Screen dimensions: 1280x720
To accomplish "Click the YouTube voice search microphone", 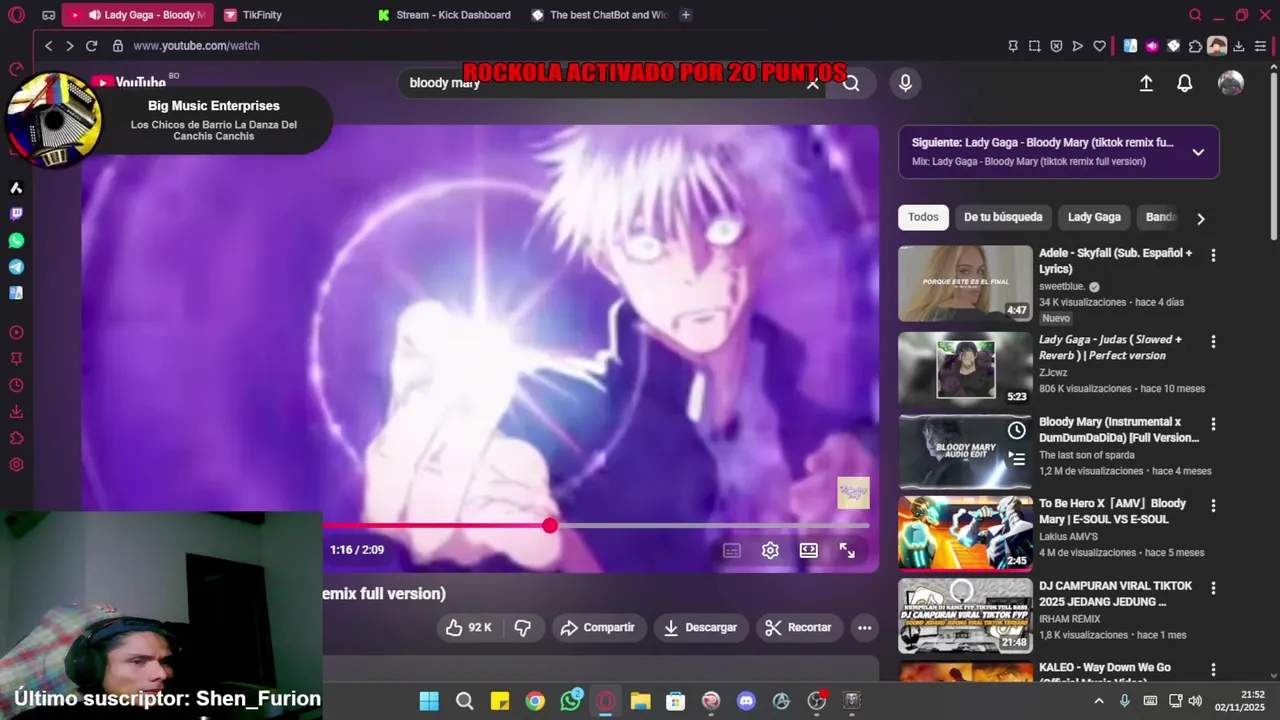I will [x=905, y=83].
